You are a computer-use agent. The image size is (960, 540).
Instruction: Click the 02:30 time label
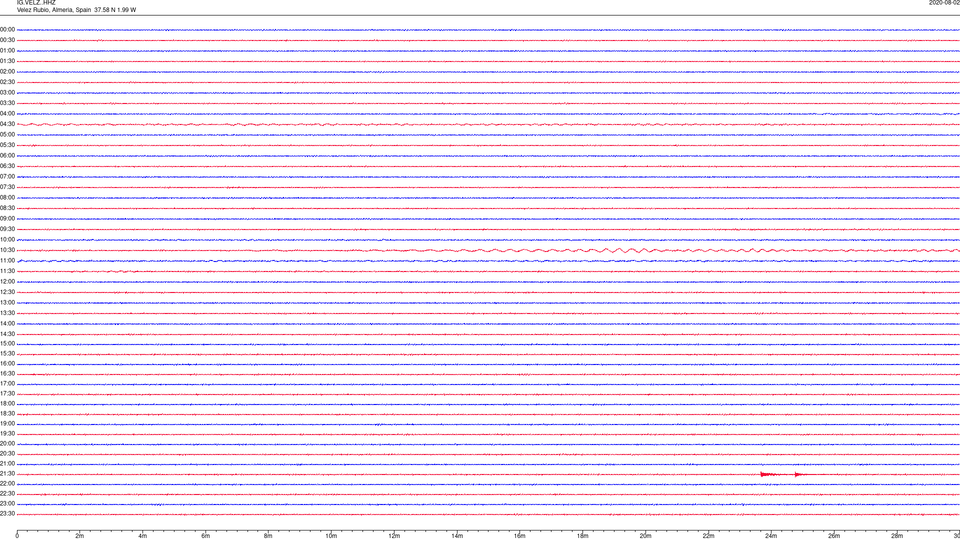point(7,82)
